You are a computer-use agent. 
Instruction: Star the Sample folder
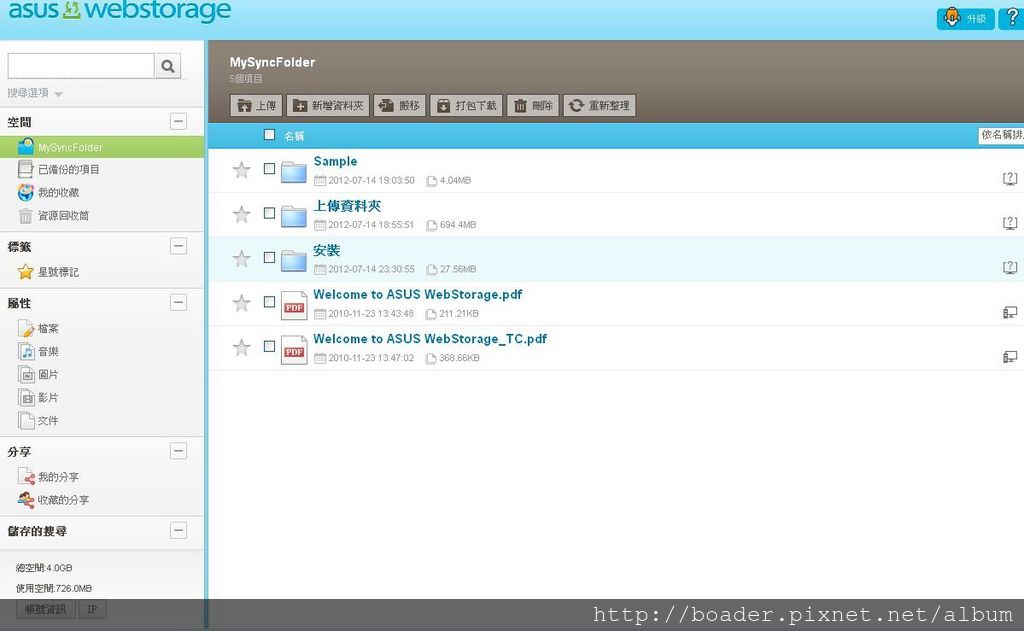click(242, 170)
